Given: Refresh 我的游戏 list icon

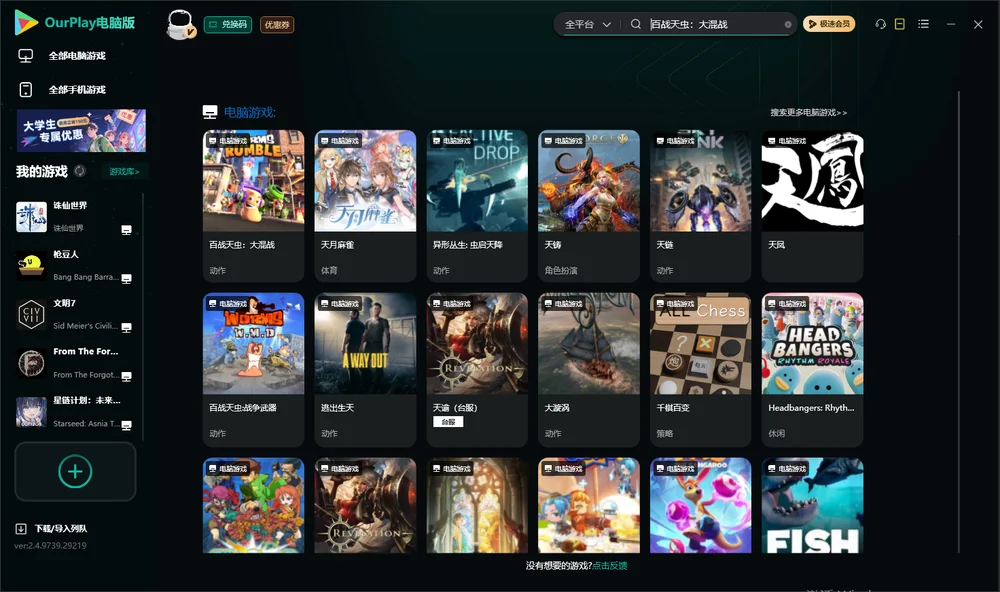Looking at the screenshot, I should [x=80, y=171].
